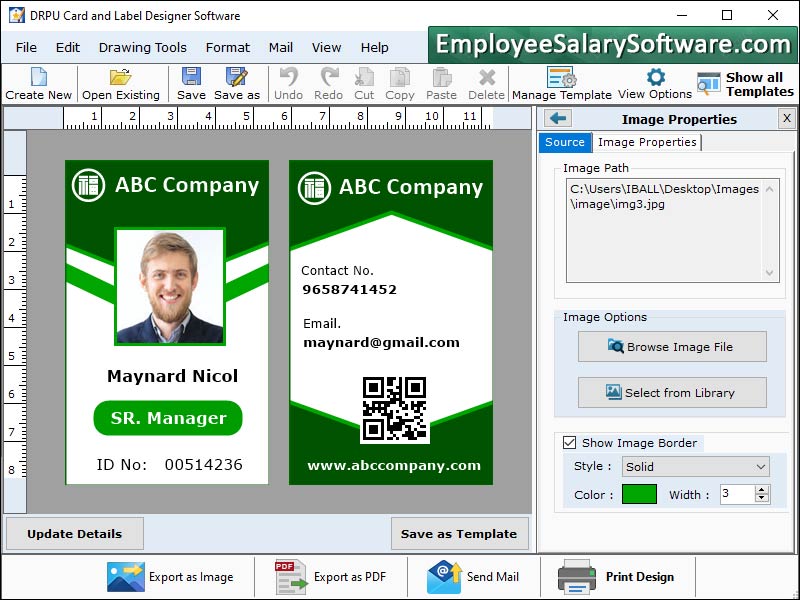Print the card design
Image resolution: width=800 pixels, height=600 pixels.
[621, 577]
